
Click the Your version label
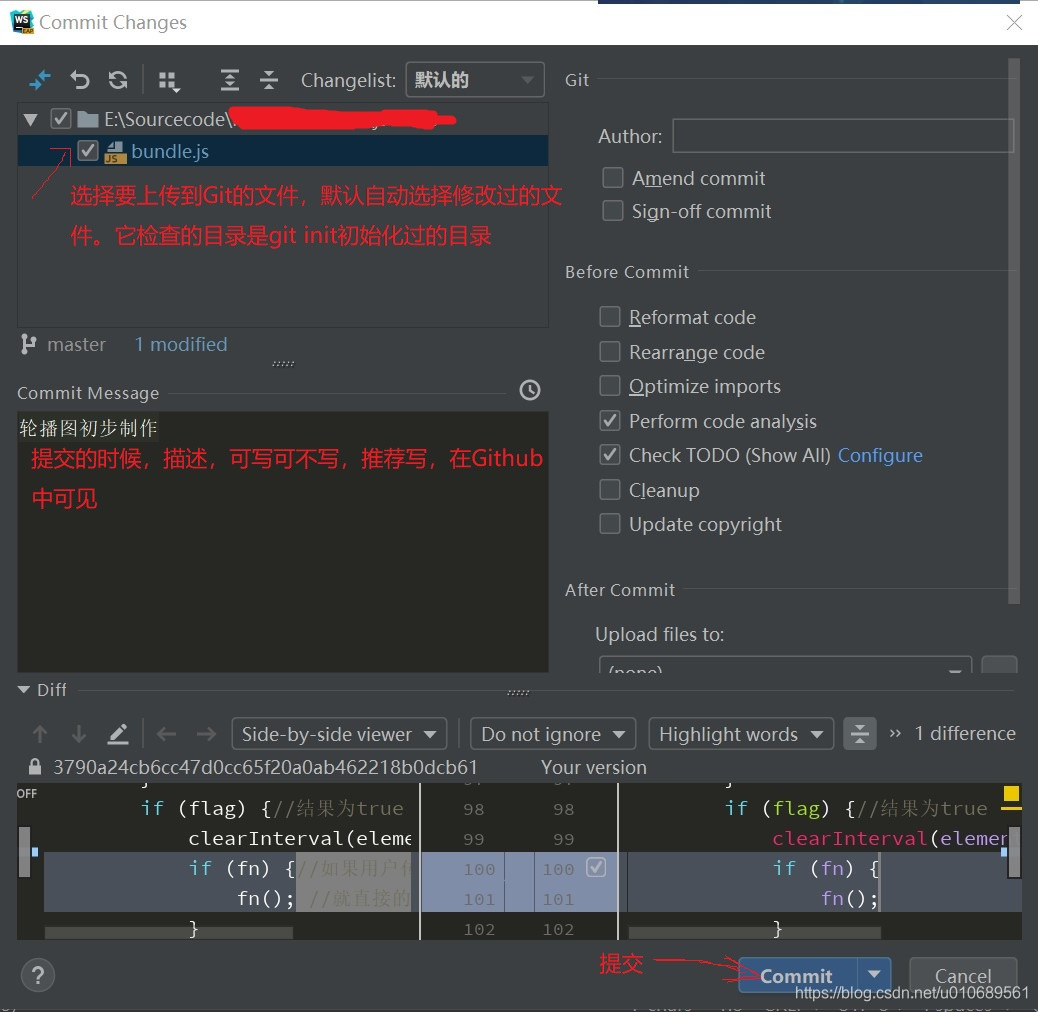click(x=593, y=767)
